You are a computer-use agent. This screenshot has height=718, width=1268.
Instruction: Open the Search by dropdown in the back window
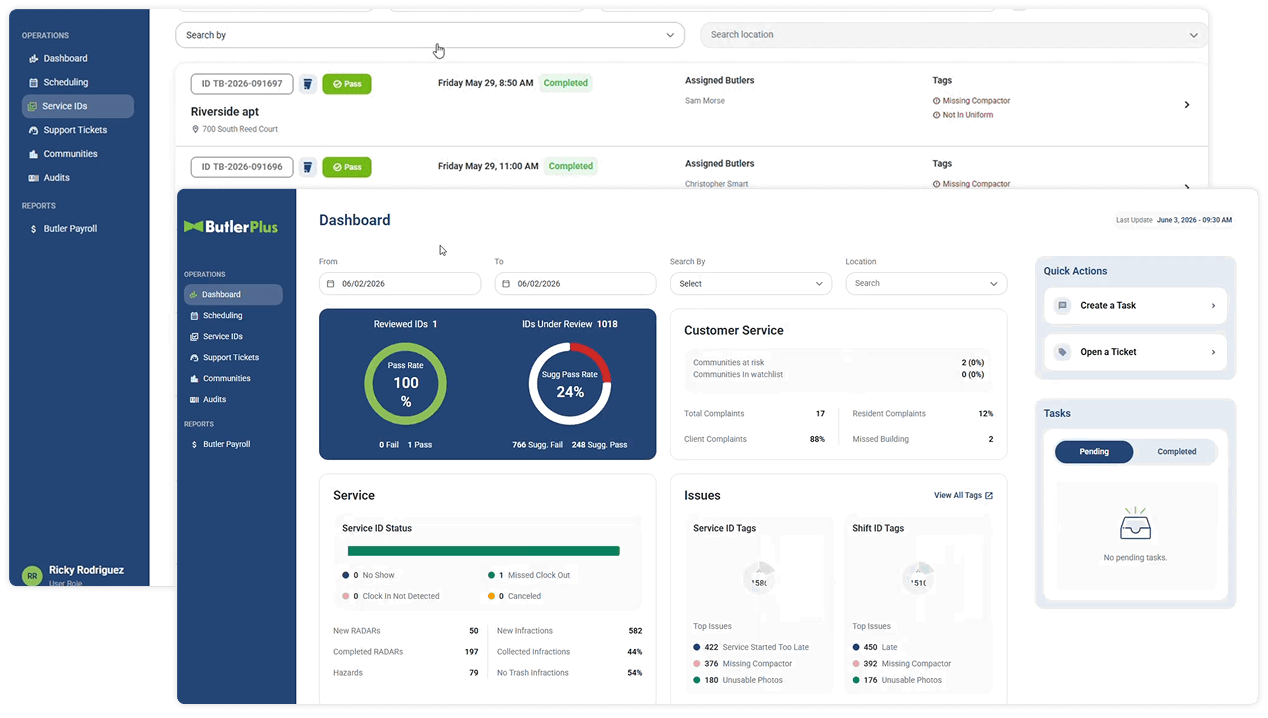coord(430,35)
